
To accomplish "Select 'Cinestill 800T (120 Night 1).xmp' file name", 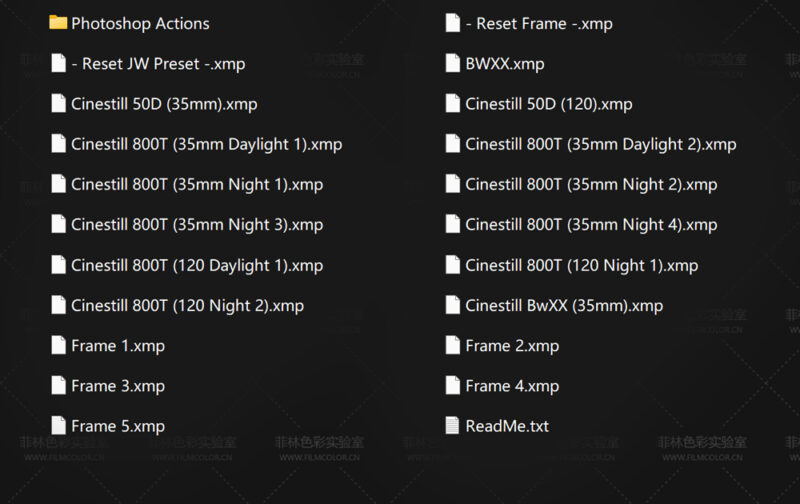I will coord(582,266).
